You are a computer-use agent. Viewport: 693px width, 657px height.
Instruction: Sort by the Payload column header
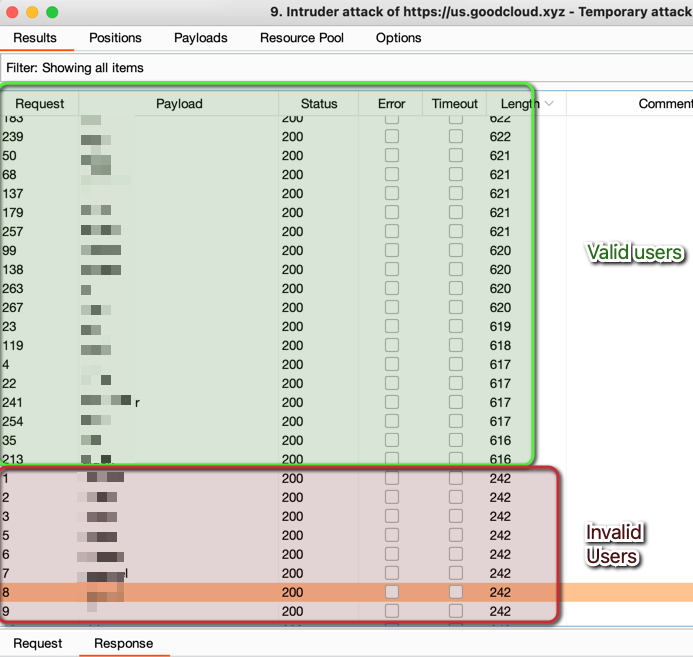tap(179, 103)
